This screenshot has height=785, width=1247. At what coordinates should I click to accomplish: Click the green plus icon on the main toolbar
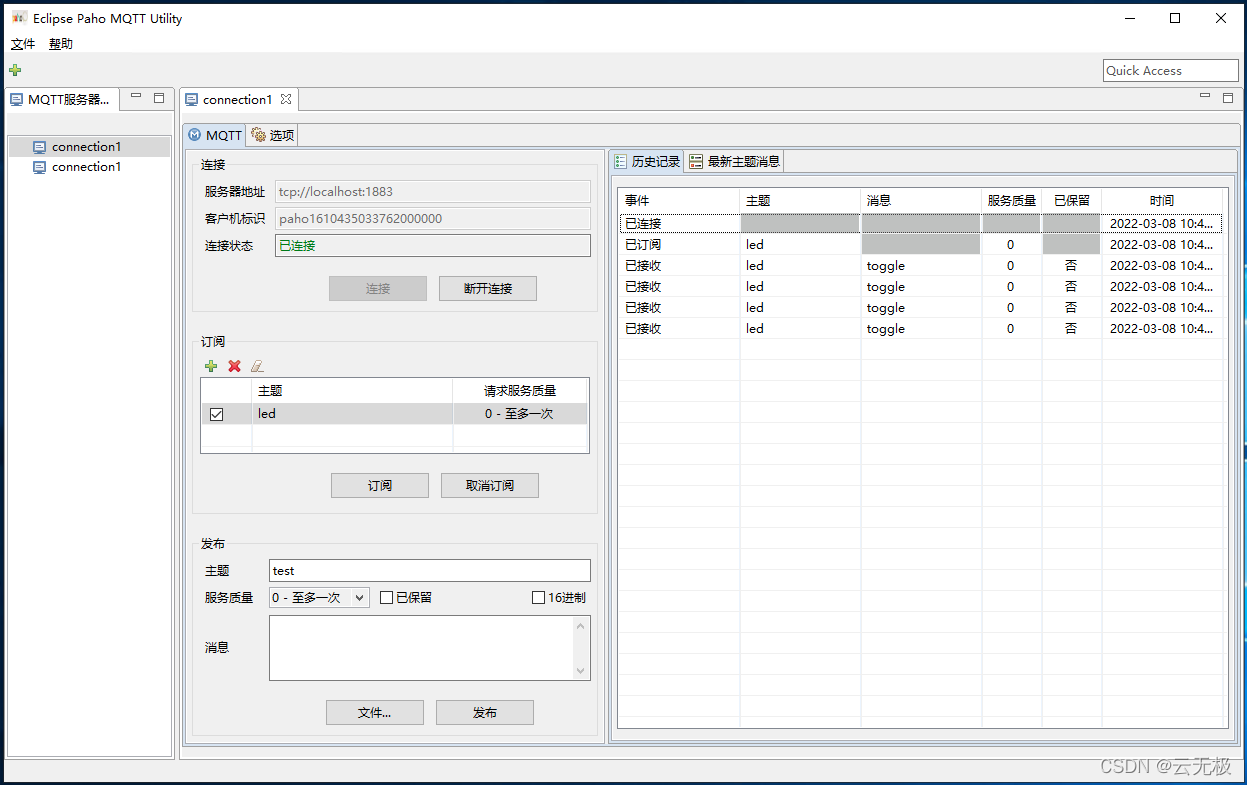coord(14,70)
